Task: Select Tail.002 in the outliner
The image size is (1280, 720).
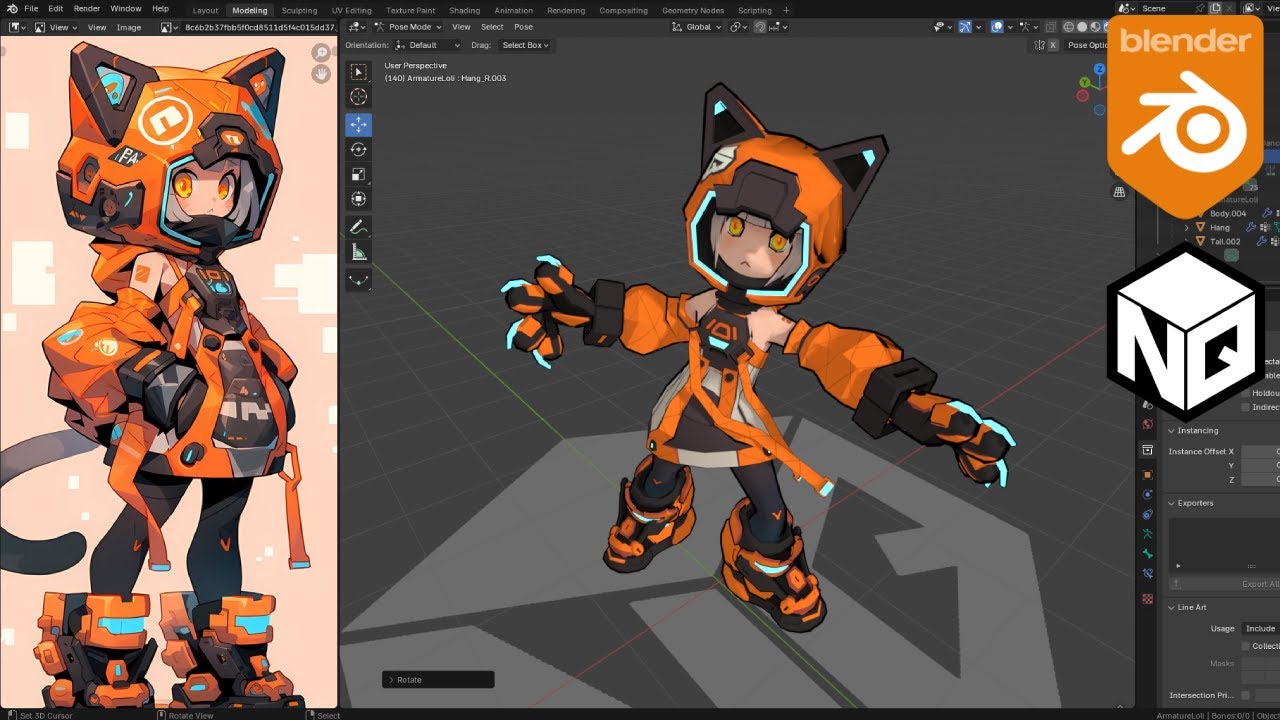Action: (x=1225, y=241)
